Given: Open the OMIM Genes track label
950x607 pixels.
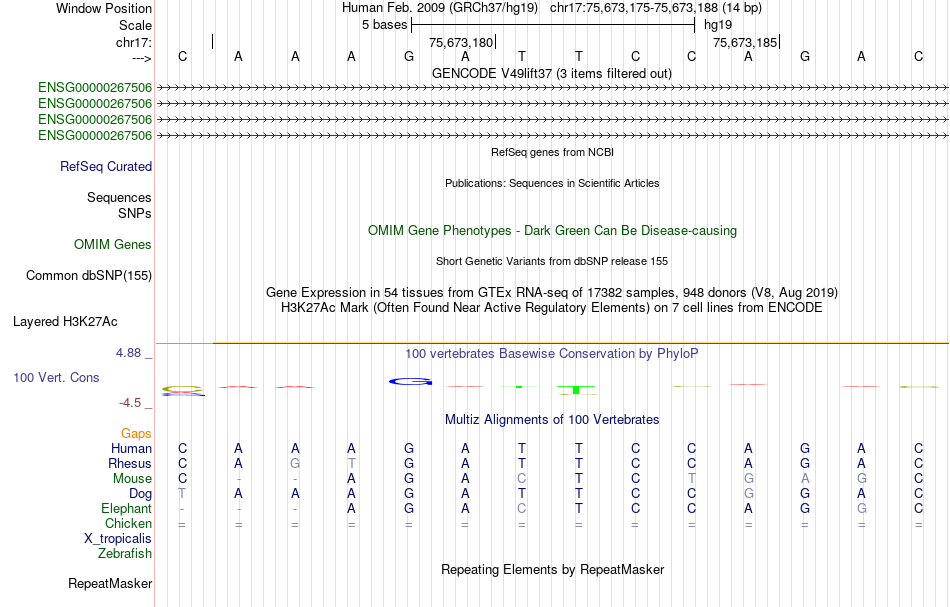Looking at the screenshot, I should pyautogui.click(x=113, y=244).
